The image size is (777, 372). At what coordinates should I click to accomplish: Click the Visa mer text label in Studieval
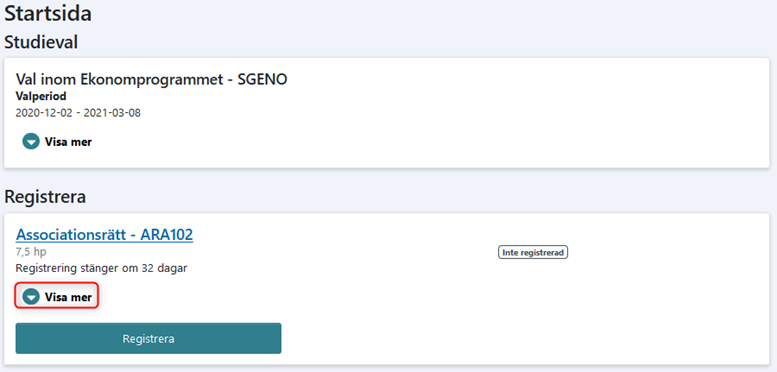pos(68,142)
